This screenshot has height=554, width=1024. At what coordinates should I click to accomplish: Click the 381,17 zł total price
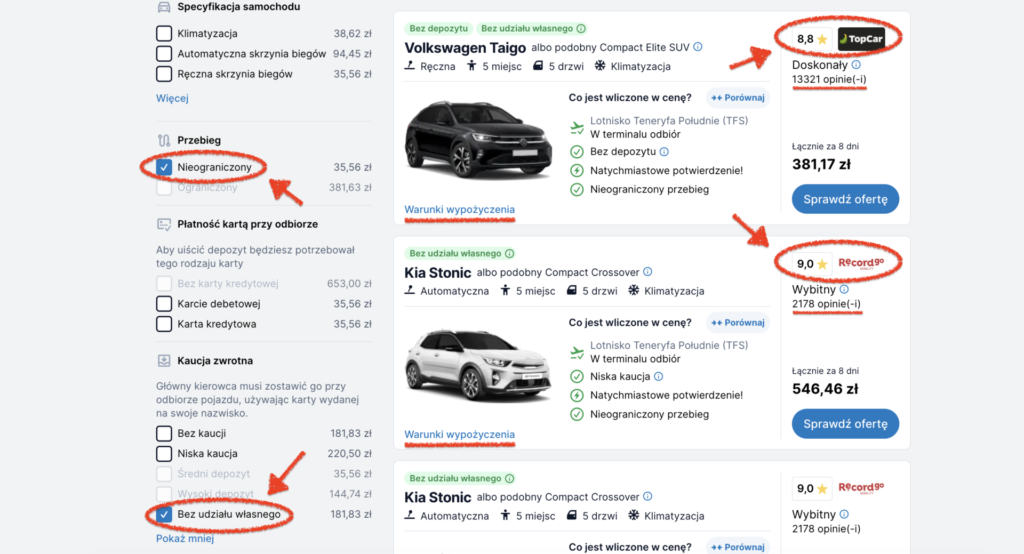822,165
